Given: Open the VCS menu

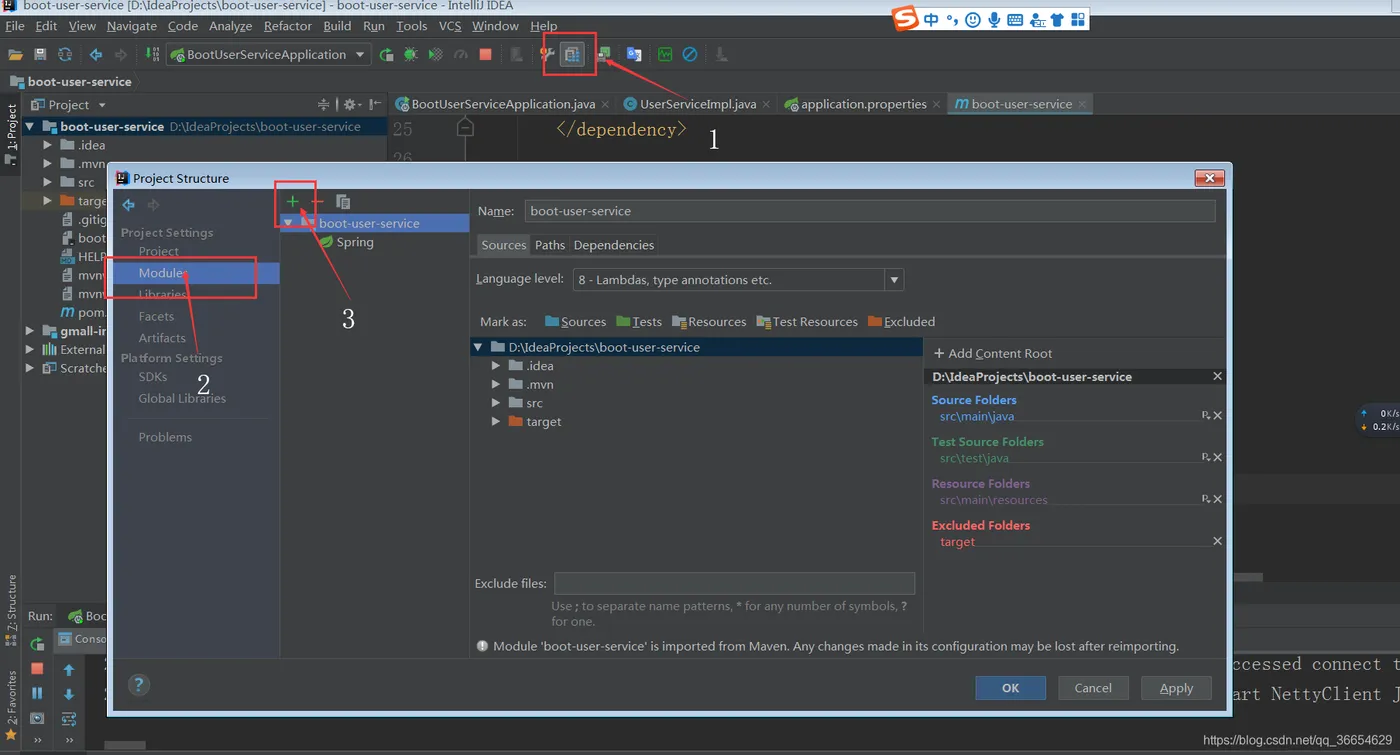Looking at the screenshot, I should (x=450, y=26).
